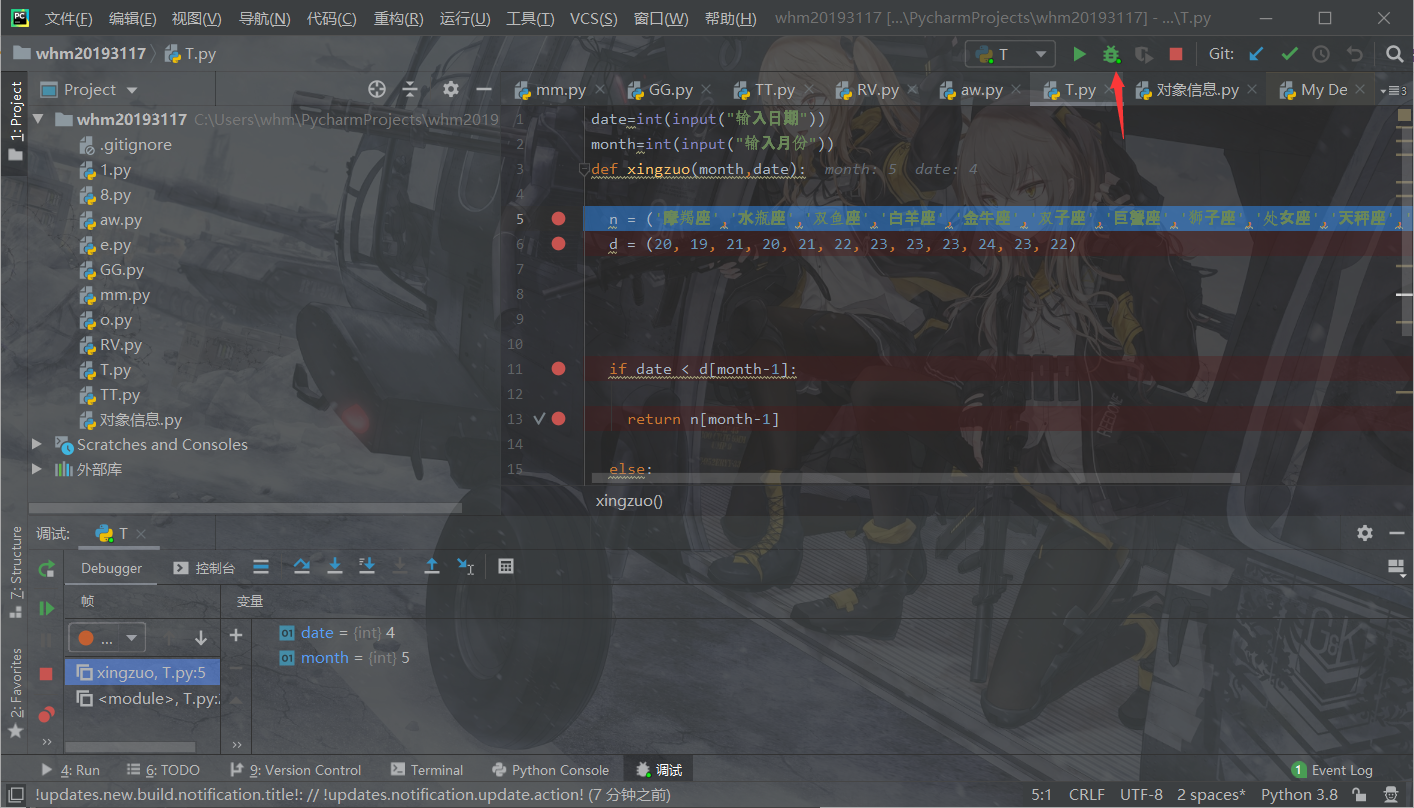Image resolution: width=1414 pixels, height=808 pixels.
Task: Switch to the 控制台 console tab
Action: point(204,568)
